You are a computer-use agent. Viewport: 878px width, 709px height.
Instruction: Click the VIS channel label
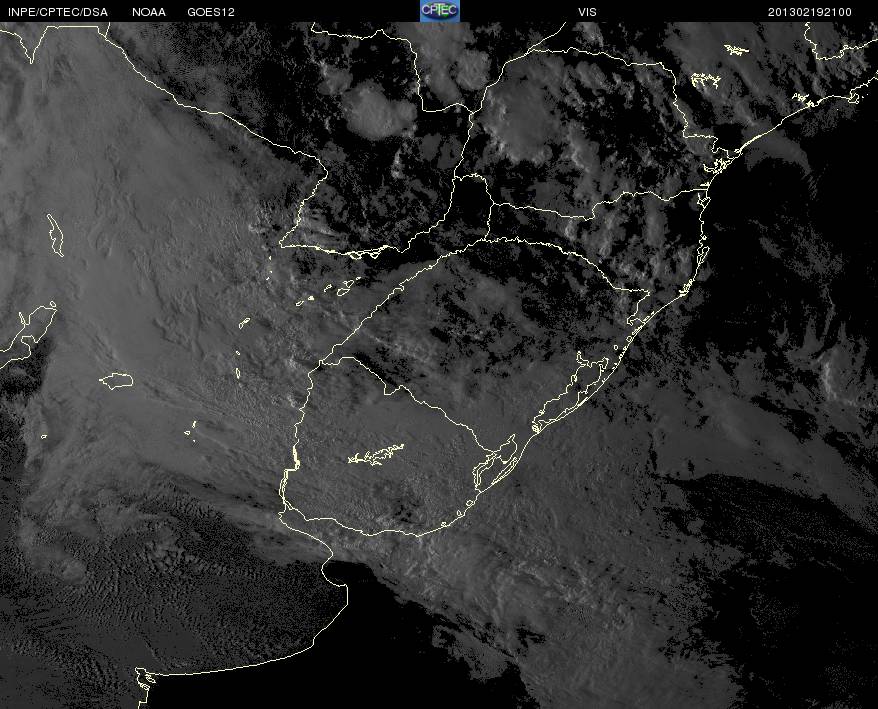coord(587,12)
